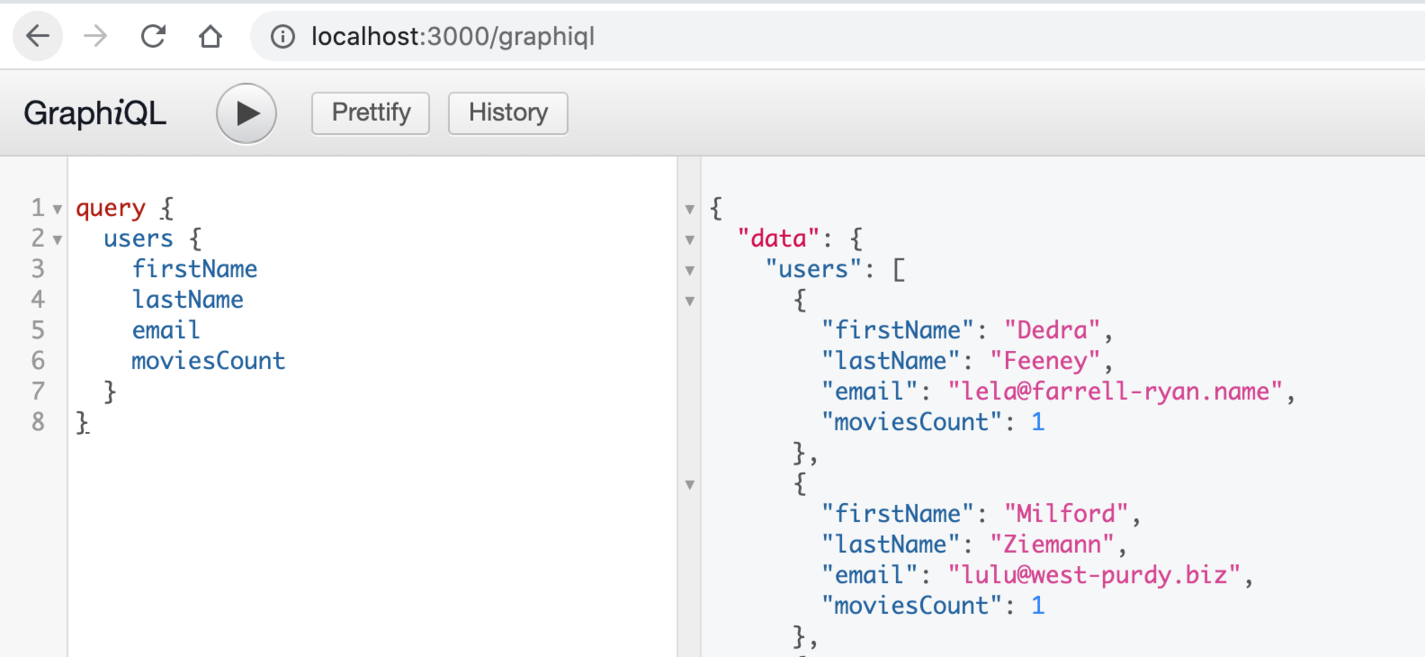This screenshot has height=657, width=1425.
Task: View site information for localhost
Action: tap(284, 37)
